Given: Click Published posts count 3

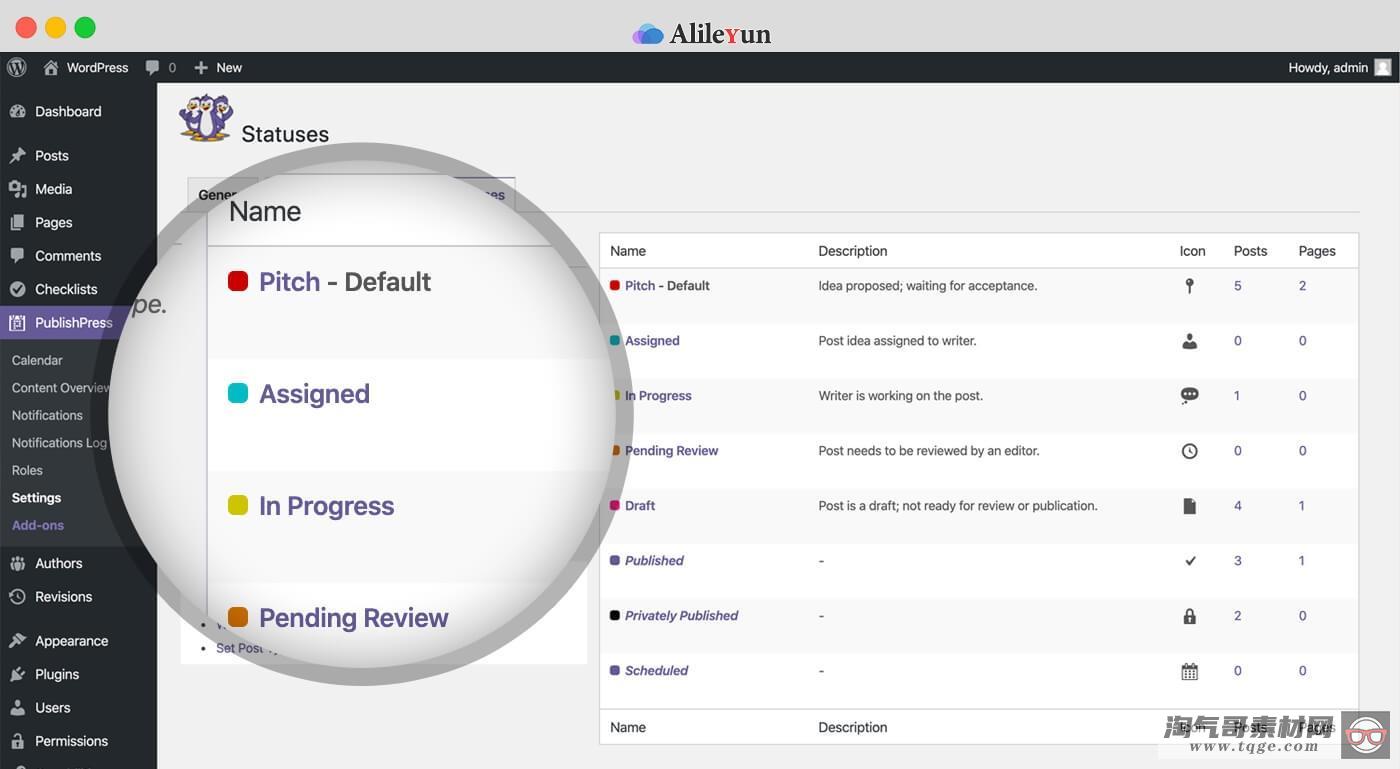Looking at the screenshot, I should 1237,561.
